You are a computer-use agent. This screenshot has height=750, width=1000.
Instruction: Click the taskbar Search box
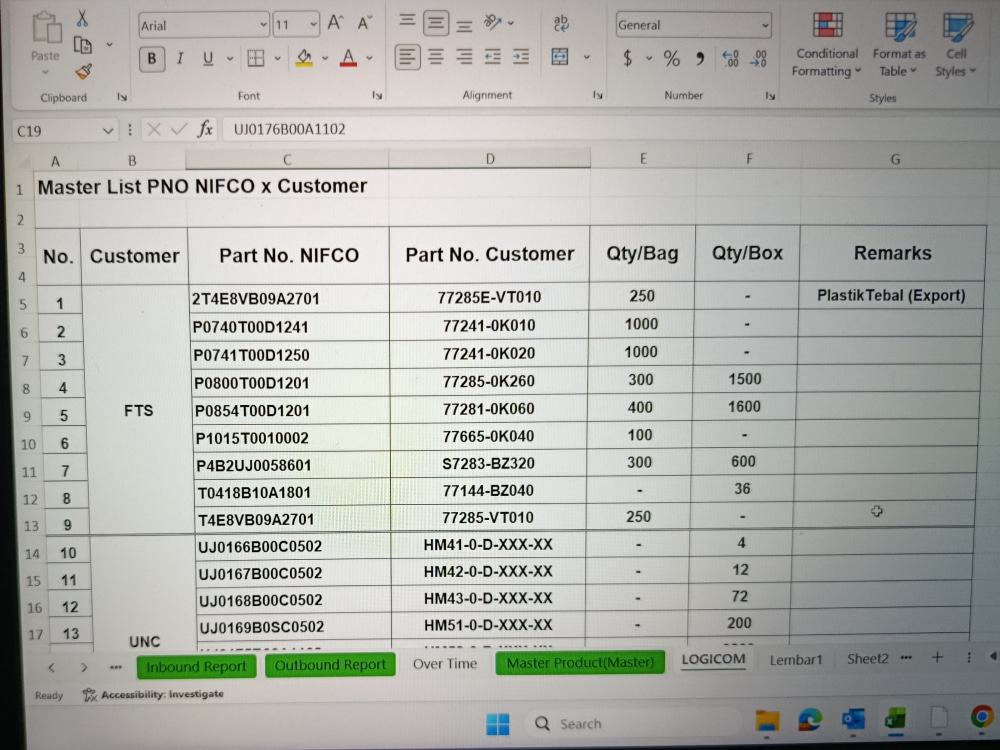click(x=635, y=724)
